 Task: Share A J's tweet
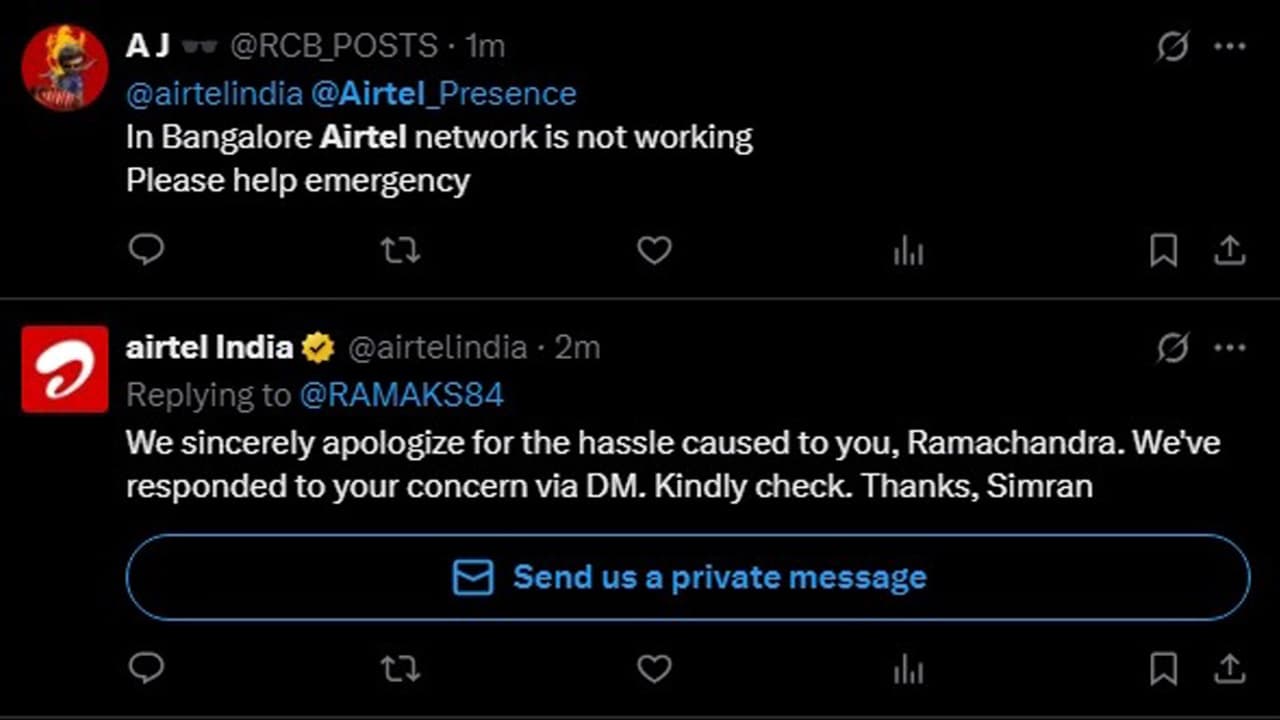[1229, 250]
